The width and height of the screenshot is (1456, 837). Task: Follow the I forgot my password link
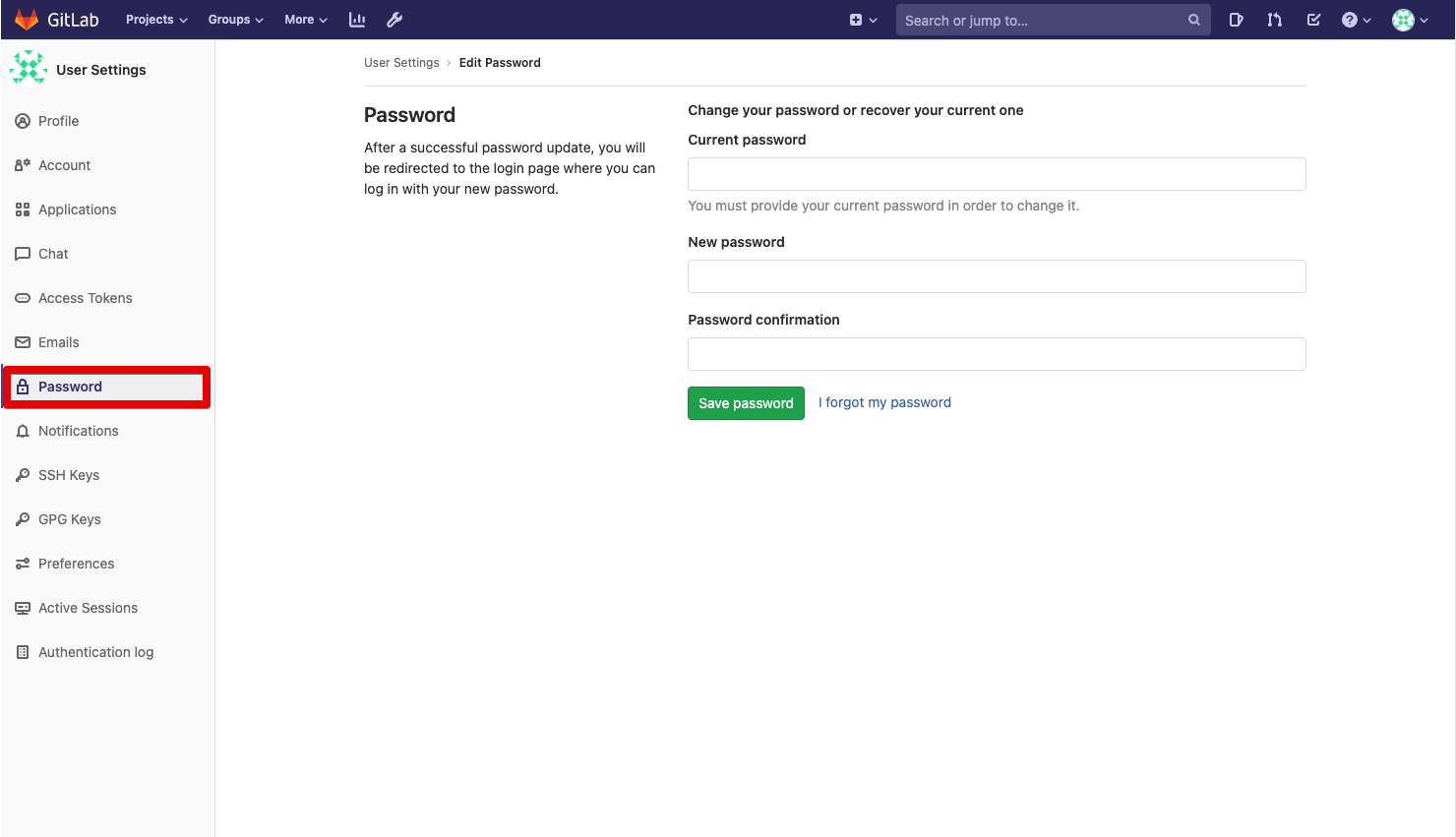click(x=884, y=402)
